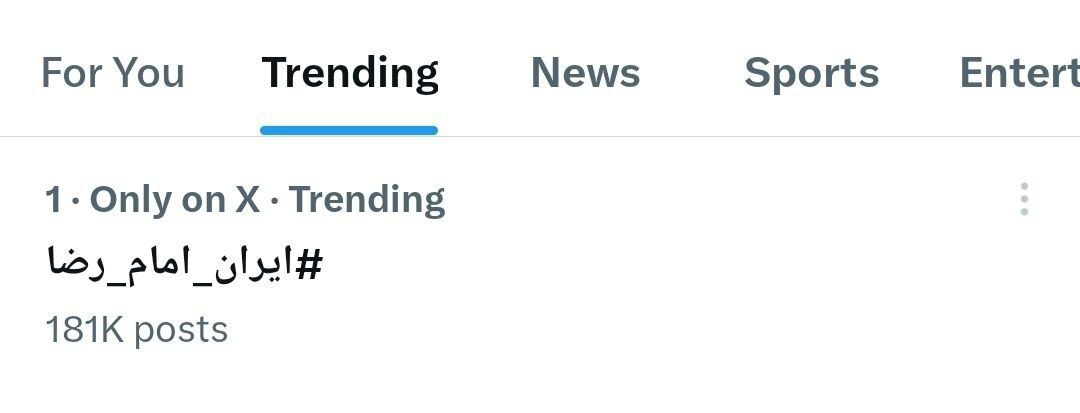The image size is (1080, 413).
Task: Click the rank number 1 of the top trend
Action: click(x=52, y=200)
